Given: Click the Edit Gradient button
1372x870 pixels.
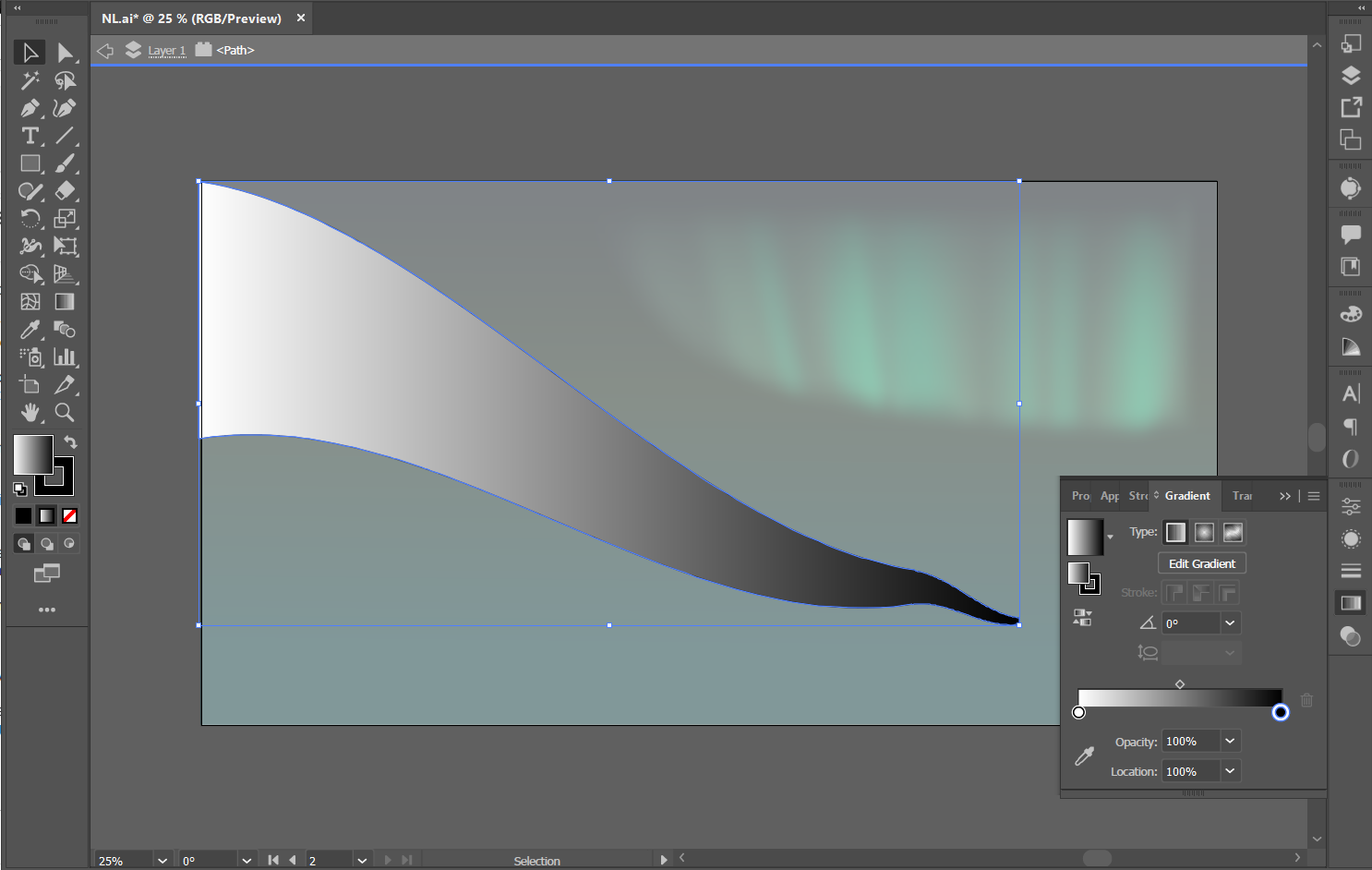Looking at the screenshot, I should coord(1202,563).
